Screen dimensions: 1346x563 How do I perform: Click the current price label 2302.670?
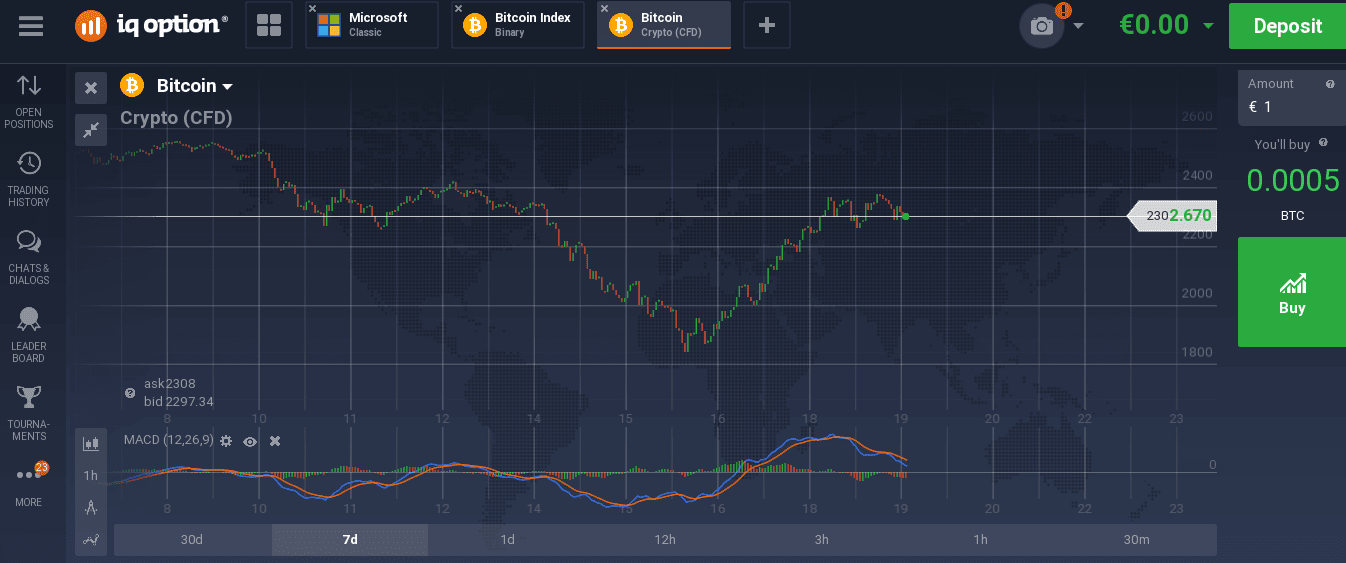1173,216
